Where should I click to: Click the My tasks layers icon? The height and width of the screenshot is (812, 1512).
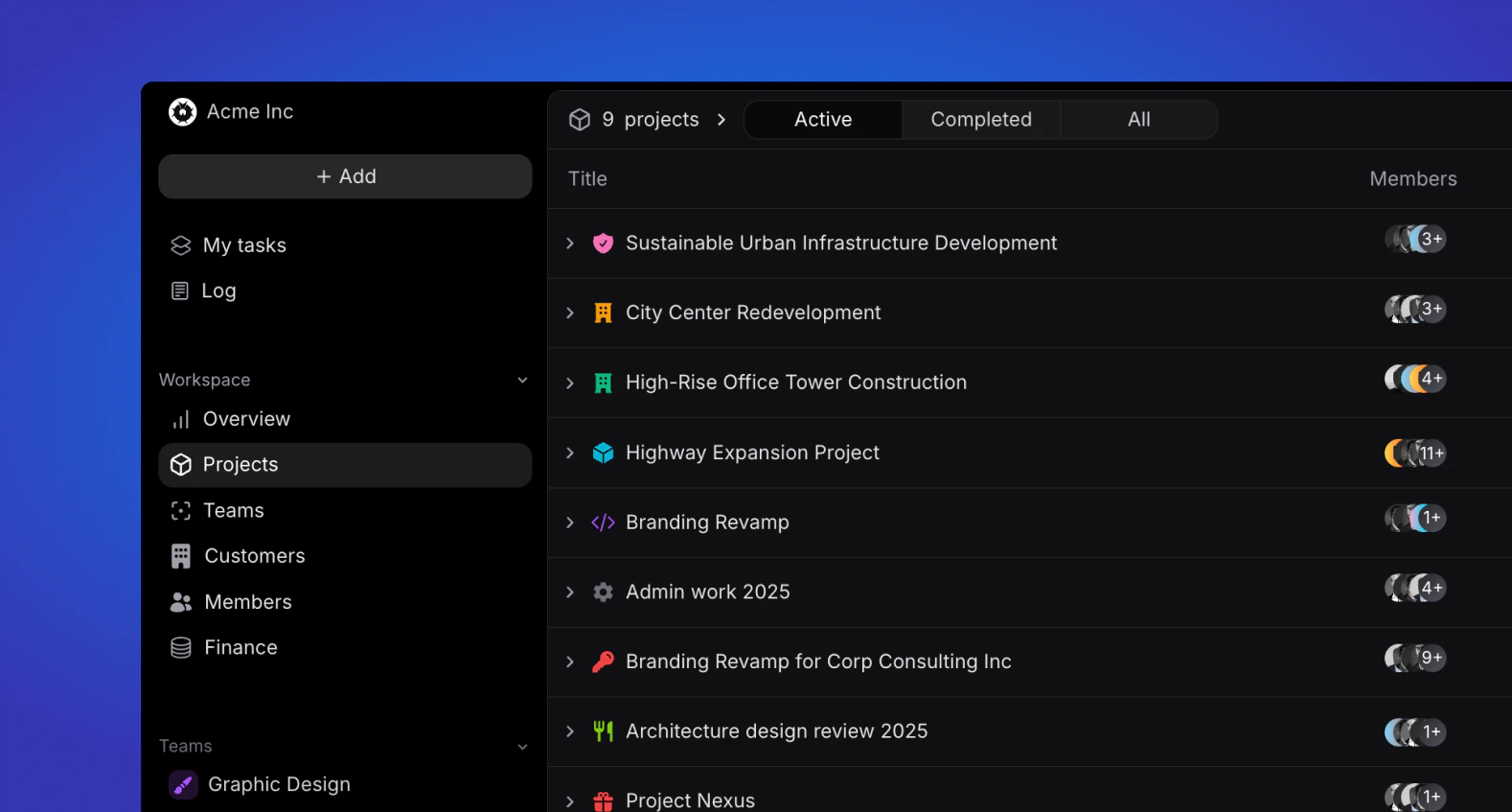click(x=180, y=245)
